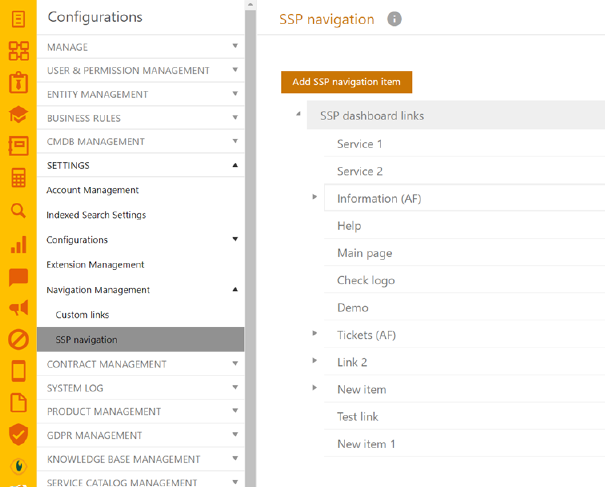The width and height of the screenshot is (605, 487).
Task: Click the info icon beside SSP navigation
Action: [395, 19]
